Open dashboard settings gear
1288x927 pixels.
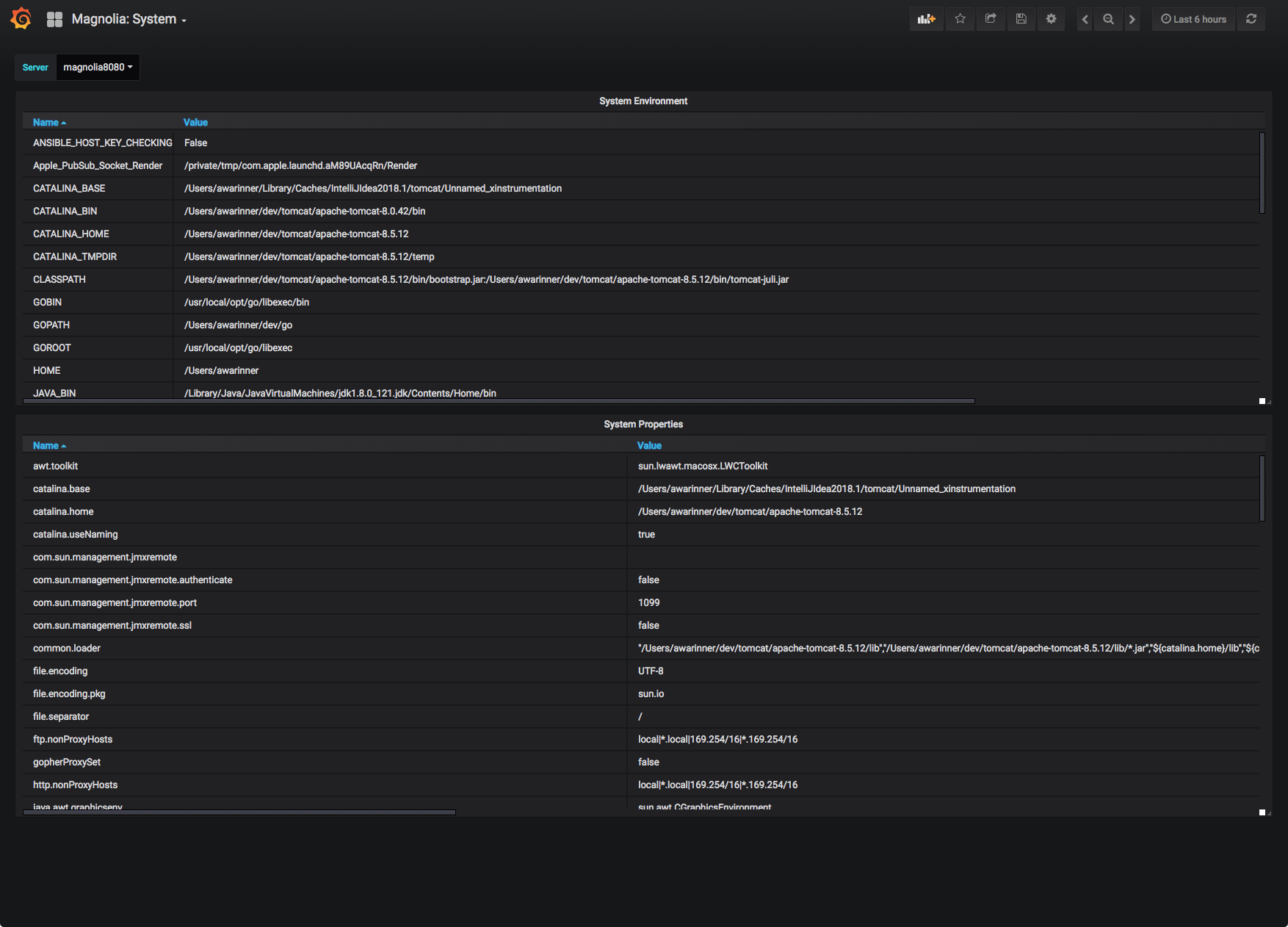point(1051,19)
